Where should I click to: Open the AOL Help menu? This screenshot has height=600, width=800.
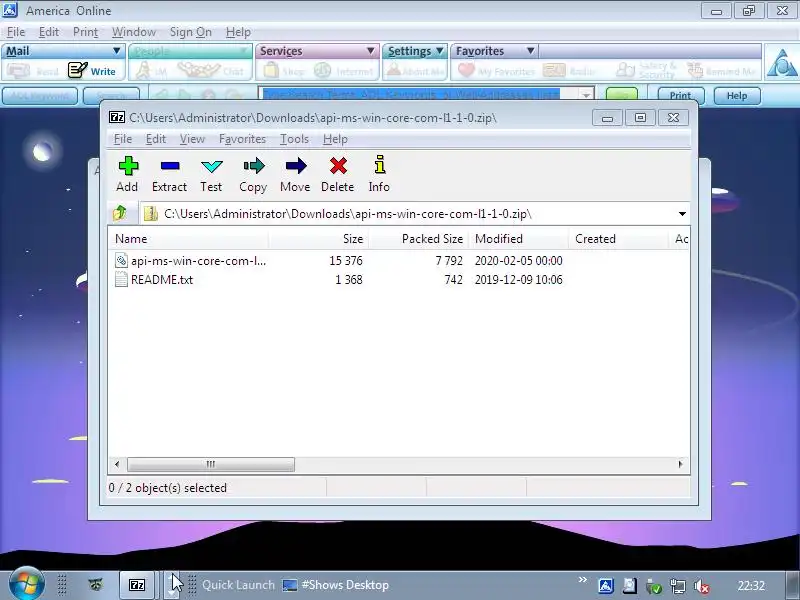pyautogui.click(x=238, y=32)
